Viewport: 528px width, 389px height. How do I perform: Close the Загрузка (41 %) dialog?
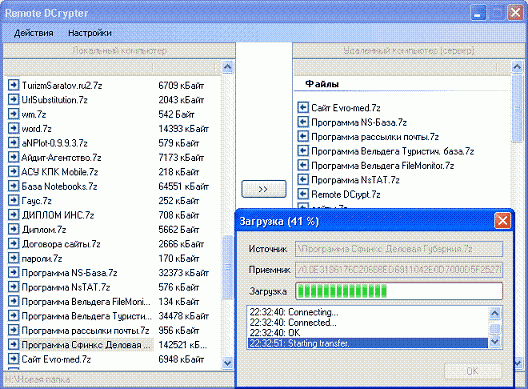pyautogui.click(x=502, y=221)
